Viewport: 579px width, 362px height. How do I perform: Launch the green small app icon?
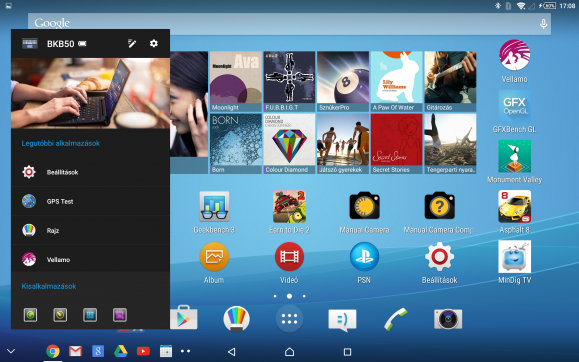[30, 315]
